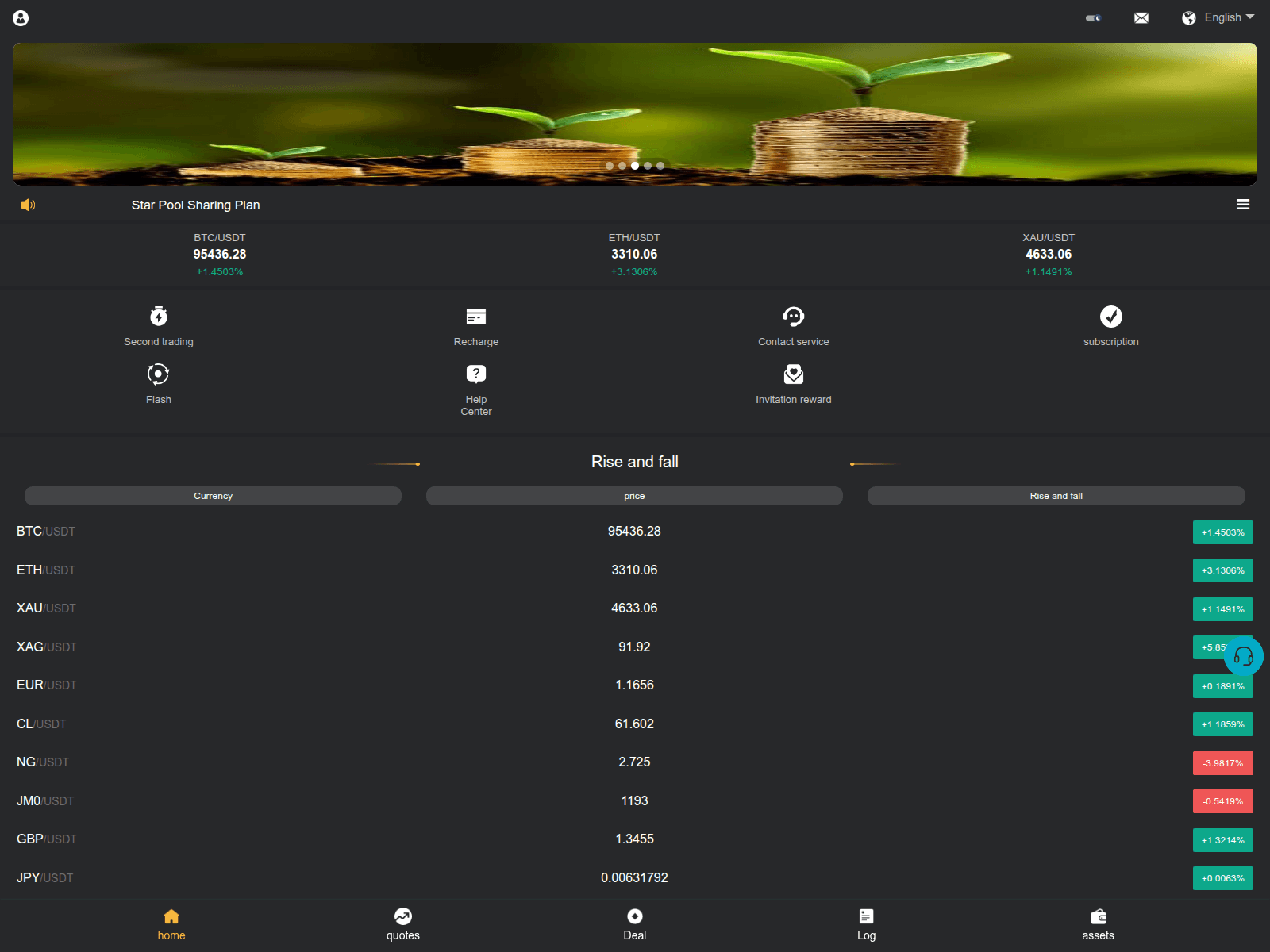Switch to the quotes tab
The height and width of the screenshot is (952, 1270).
(x=402, y=924)
